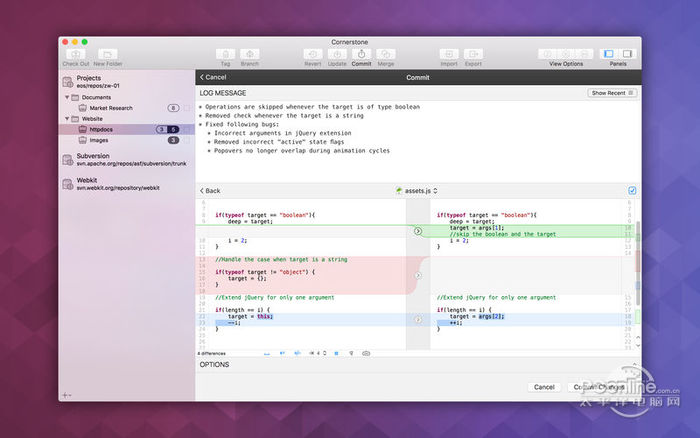Image resolution: width=700 pixels, height=438 pixels.
Task: Select the Projects repository icon
Action: [x=68, y=82]
